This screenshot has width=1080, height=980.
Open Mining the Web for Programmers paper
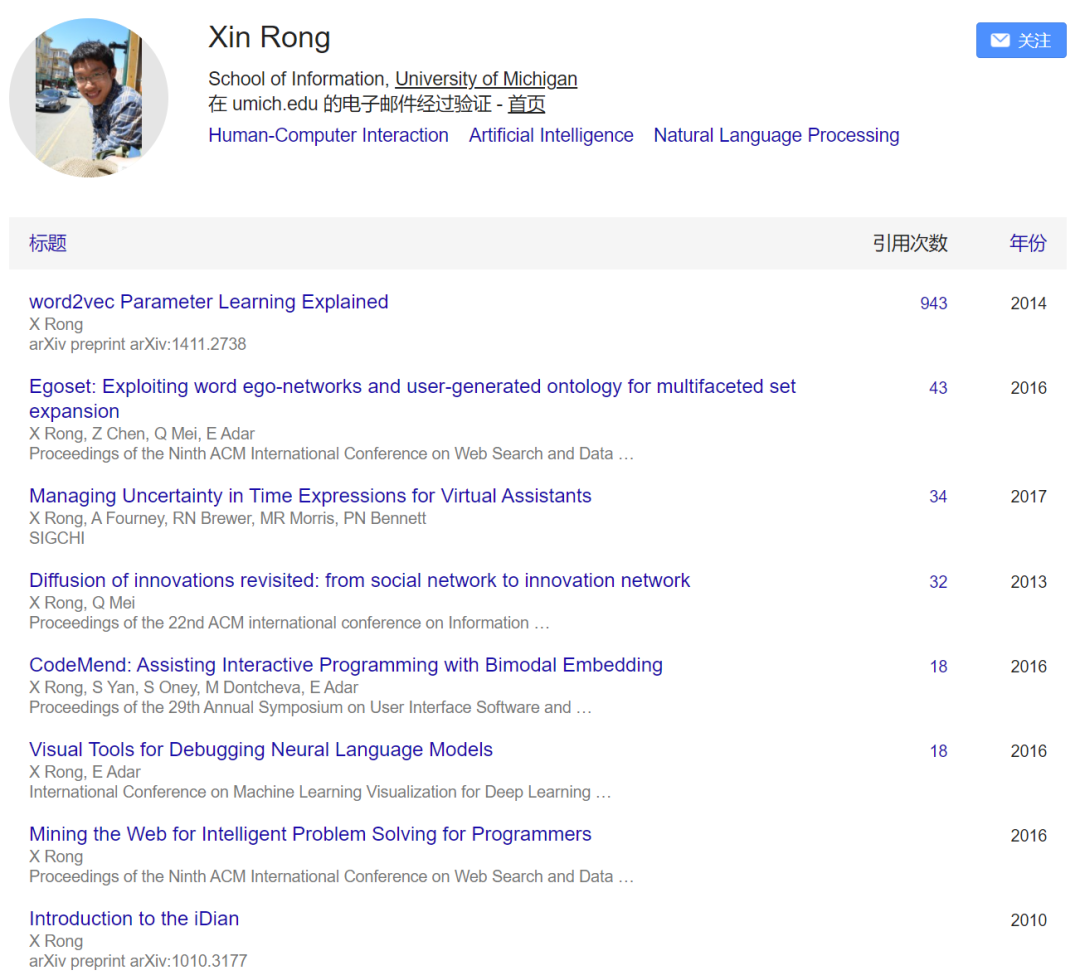tap(310, 834)
